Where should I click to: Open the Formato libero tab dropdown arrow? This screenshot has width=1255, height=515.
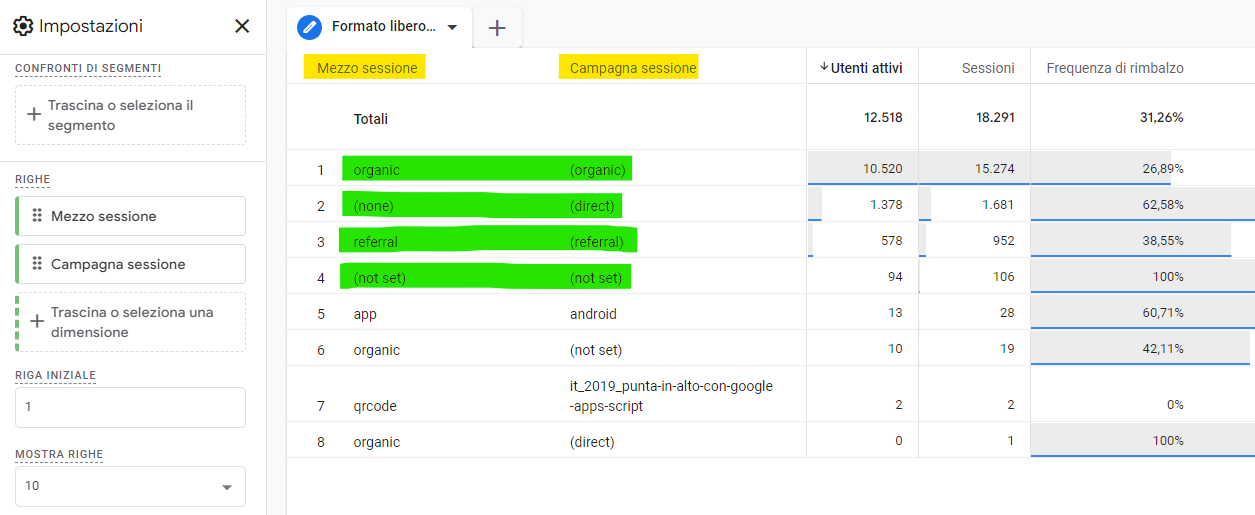(453, 28)
